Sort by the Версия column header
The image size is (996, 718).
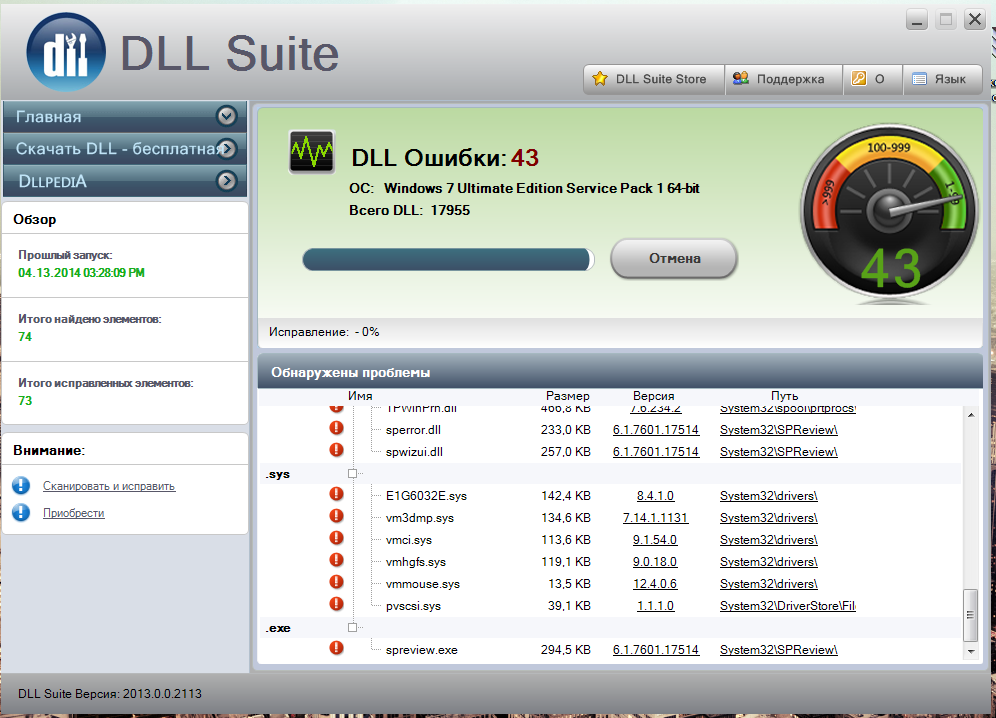click(654, 396)
